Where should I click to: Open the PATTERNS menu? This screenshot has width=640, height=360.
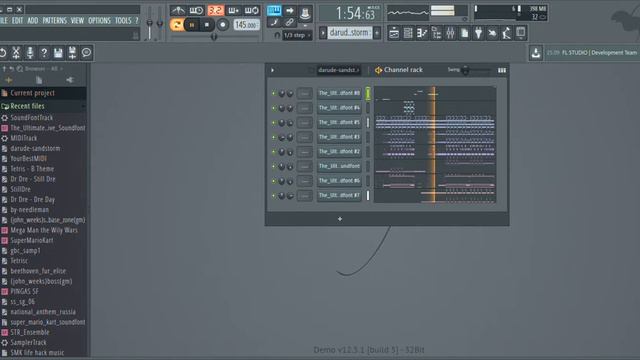point(54,20)
